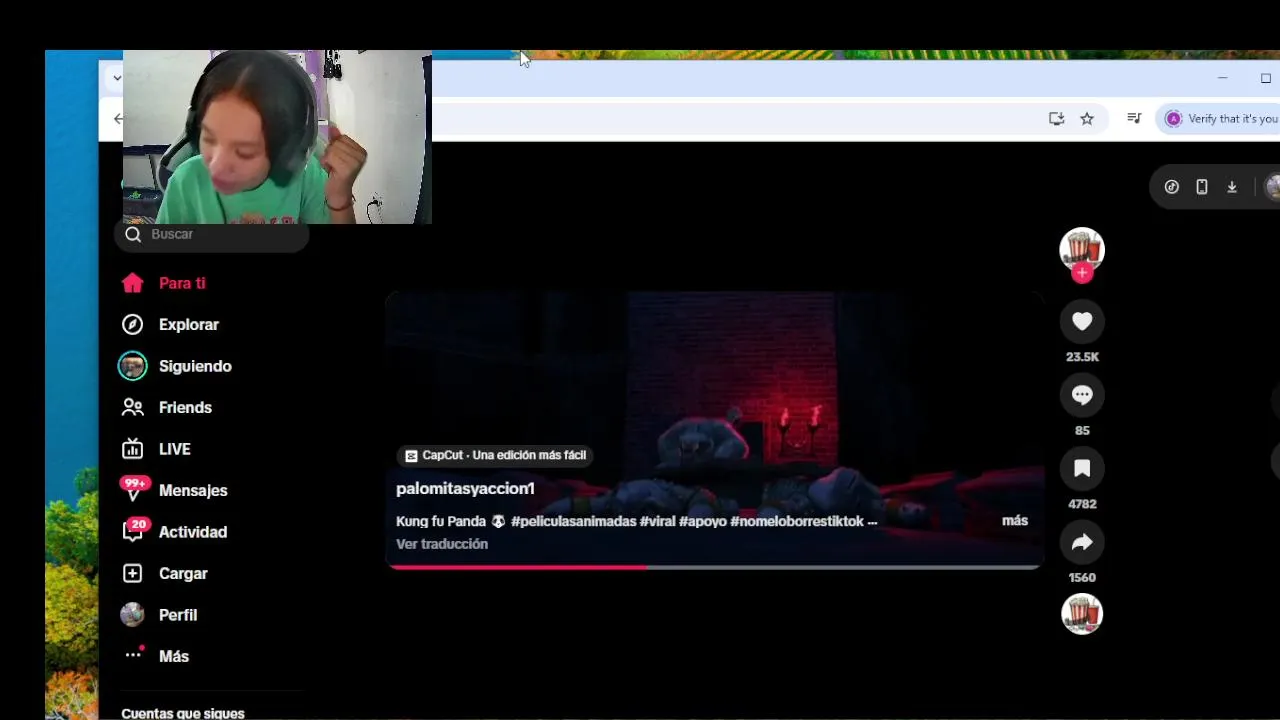Share the video using arrow icon

point(1082,542)
